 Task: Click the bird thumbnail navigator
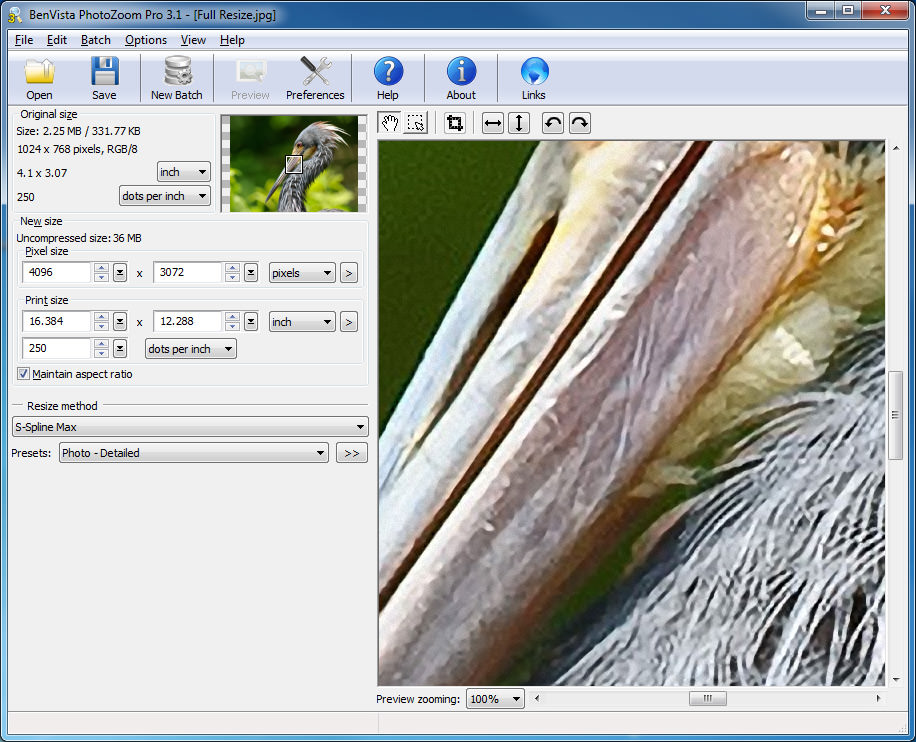(x=292, y=162)
